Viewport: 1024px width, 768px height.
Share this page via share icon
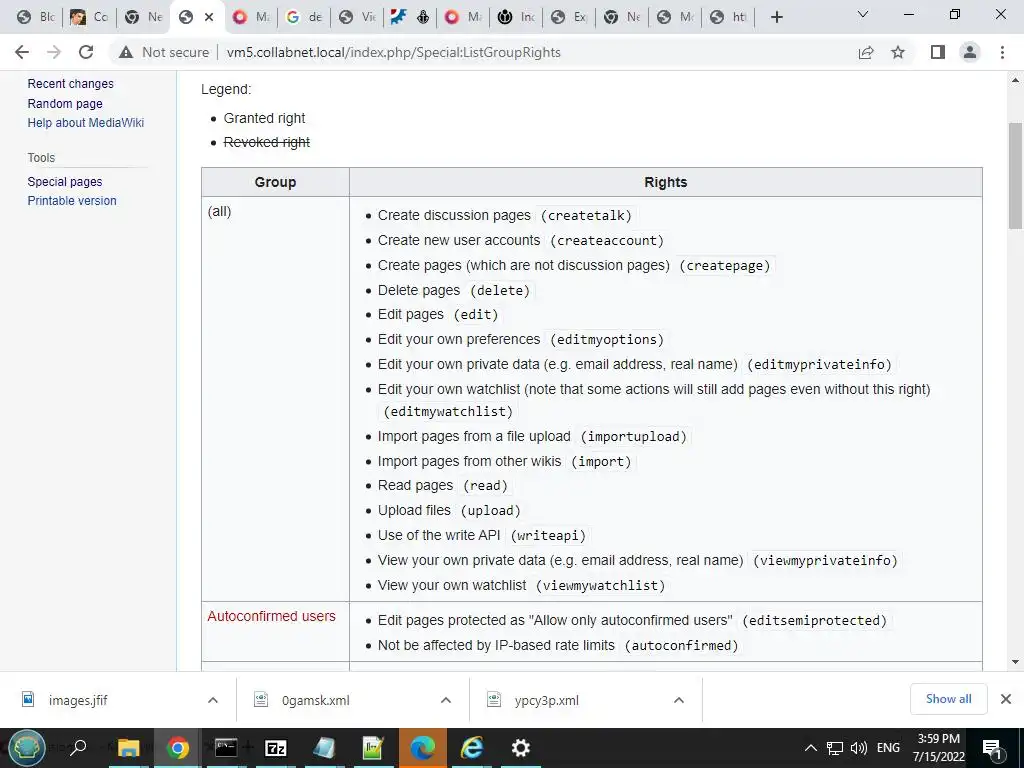click(866, 52)
